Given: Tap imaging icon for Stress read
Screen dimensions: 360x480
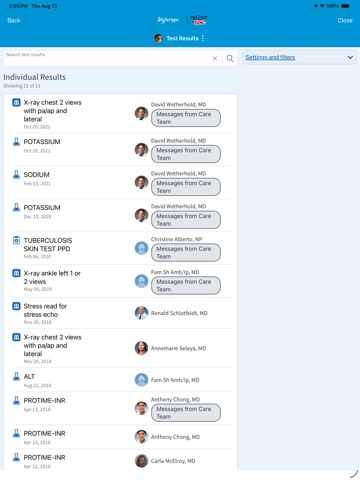Looking at the screenshot, I should (x=16, y=306).
